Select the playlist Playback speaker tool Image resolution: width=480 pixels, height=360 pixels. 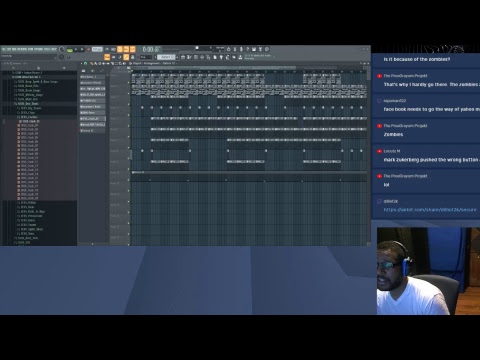point(124,63)
